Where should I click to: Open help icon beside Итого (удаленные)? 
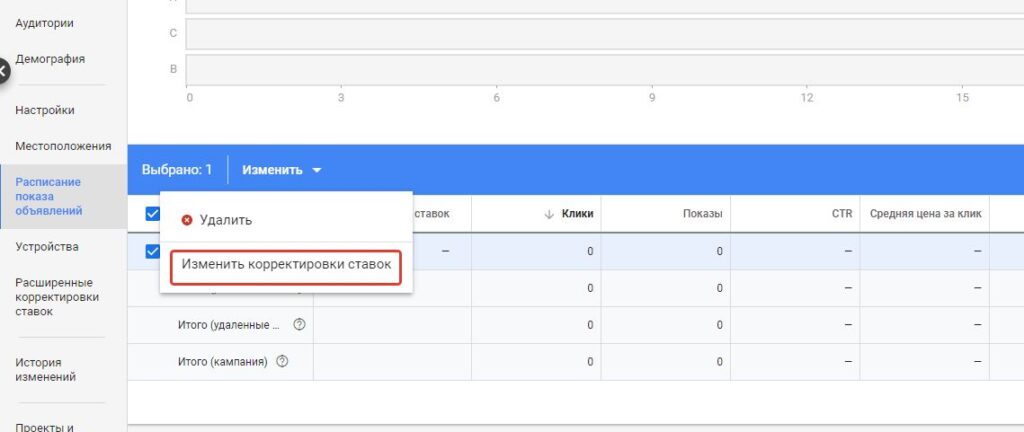(x=299, y=324)
